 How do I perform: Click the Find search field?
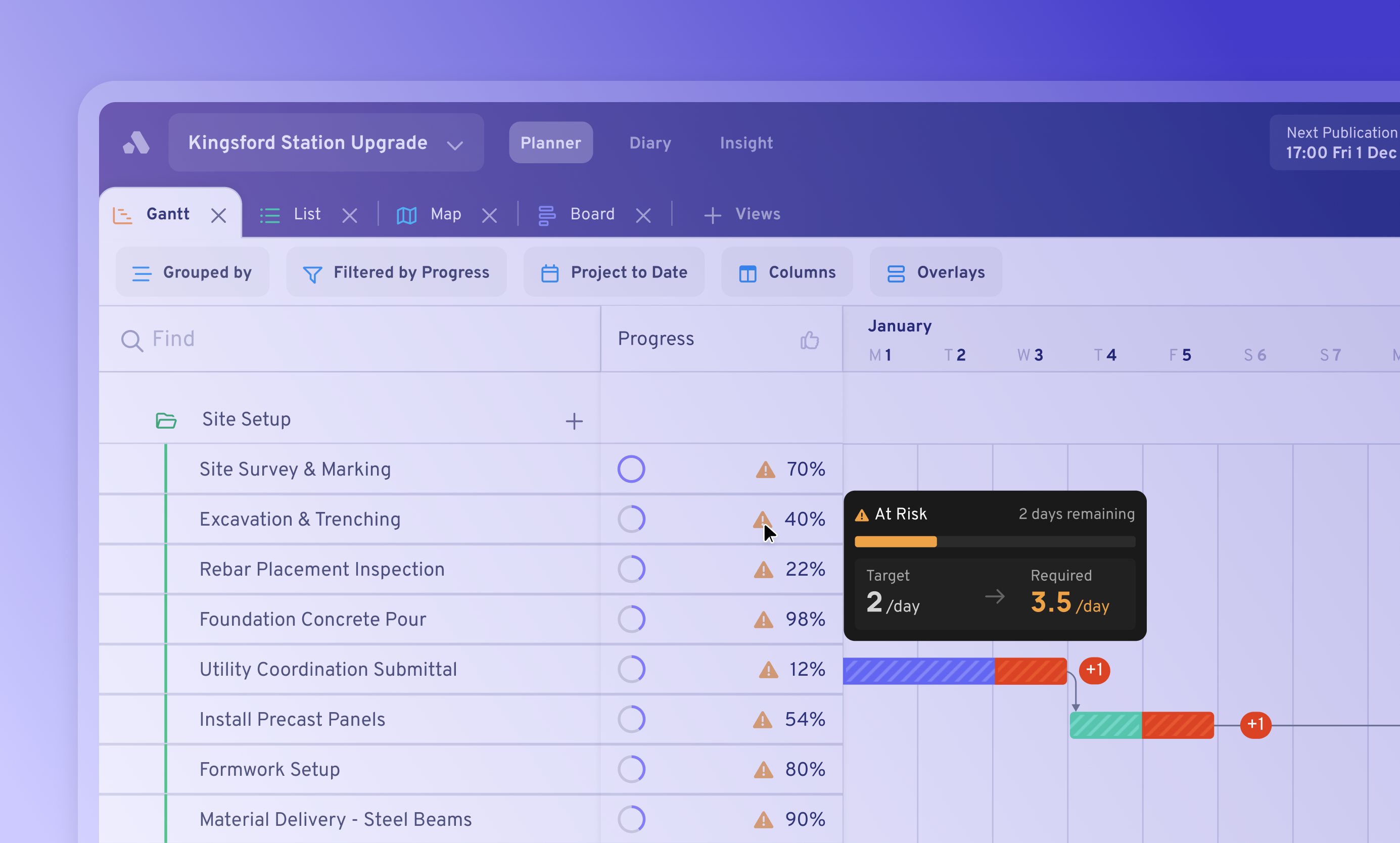(350, 339)
